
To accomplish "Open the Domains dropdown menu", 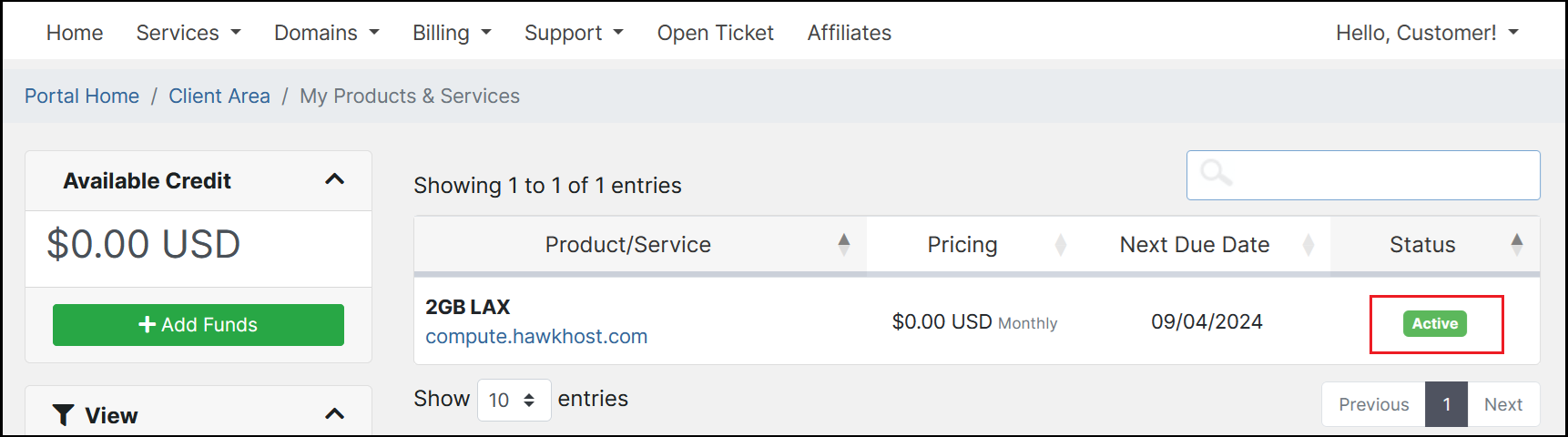I will (x=326, y=33).
